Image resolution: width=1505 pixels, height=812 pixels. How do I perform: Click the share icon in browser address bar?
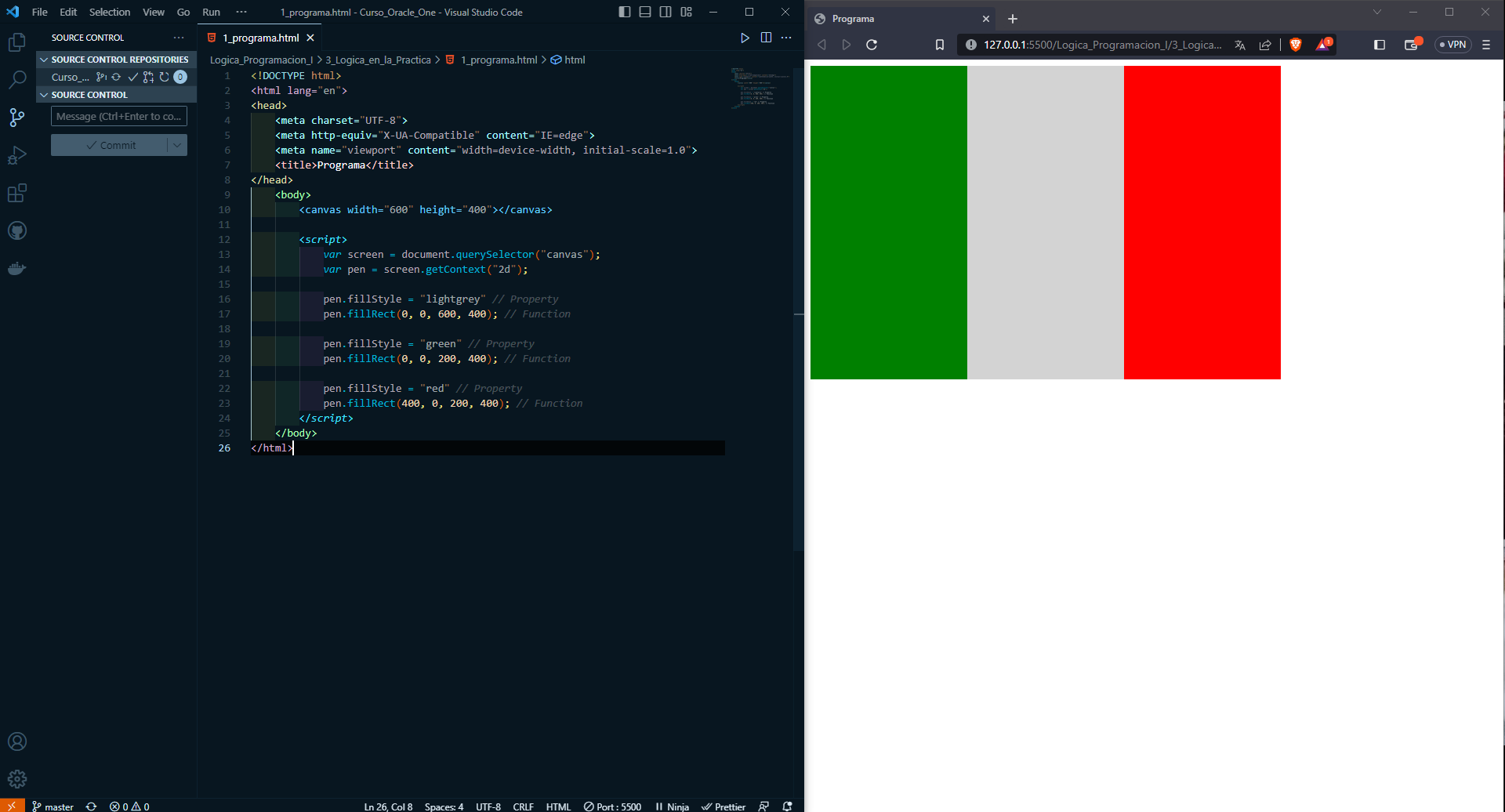point(1265,45)
